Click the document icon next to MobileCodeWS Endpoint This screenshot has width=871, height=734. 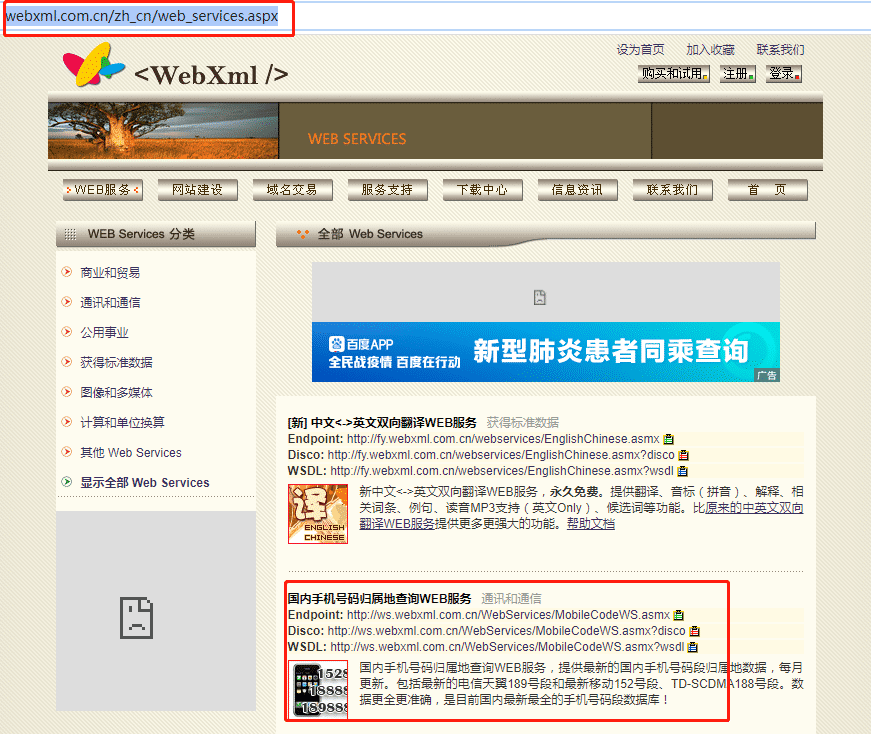(x=679, y=615)
